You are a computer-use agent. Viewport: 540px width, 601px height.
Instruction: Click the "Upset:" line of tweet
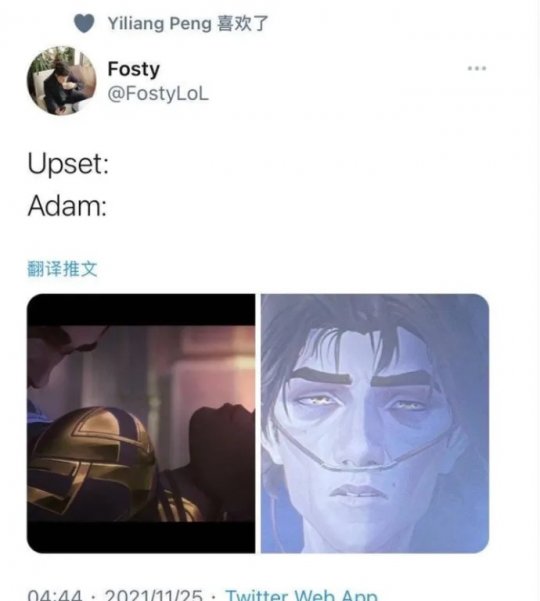[x=68, y=164]
